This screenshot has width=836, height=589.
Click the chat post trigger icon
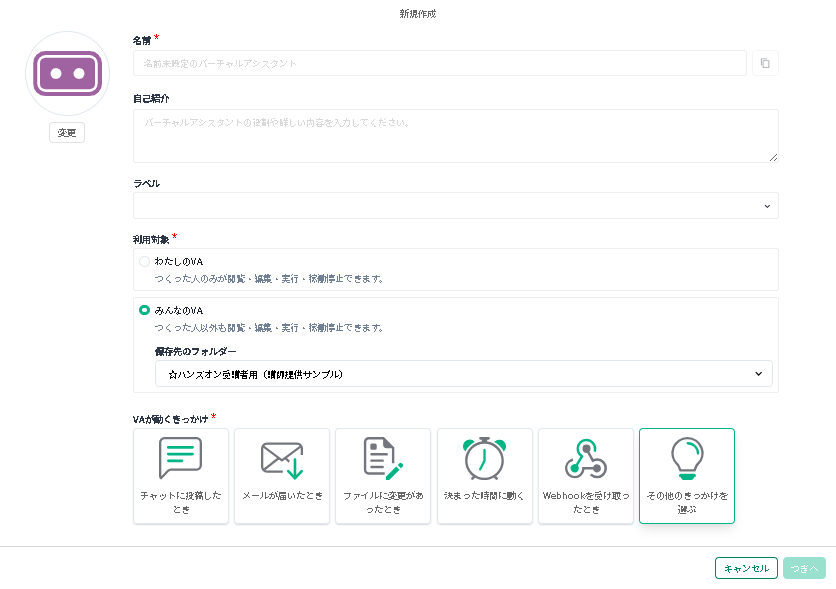coord(180,459)
